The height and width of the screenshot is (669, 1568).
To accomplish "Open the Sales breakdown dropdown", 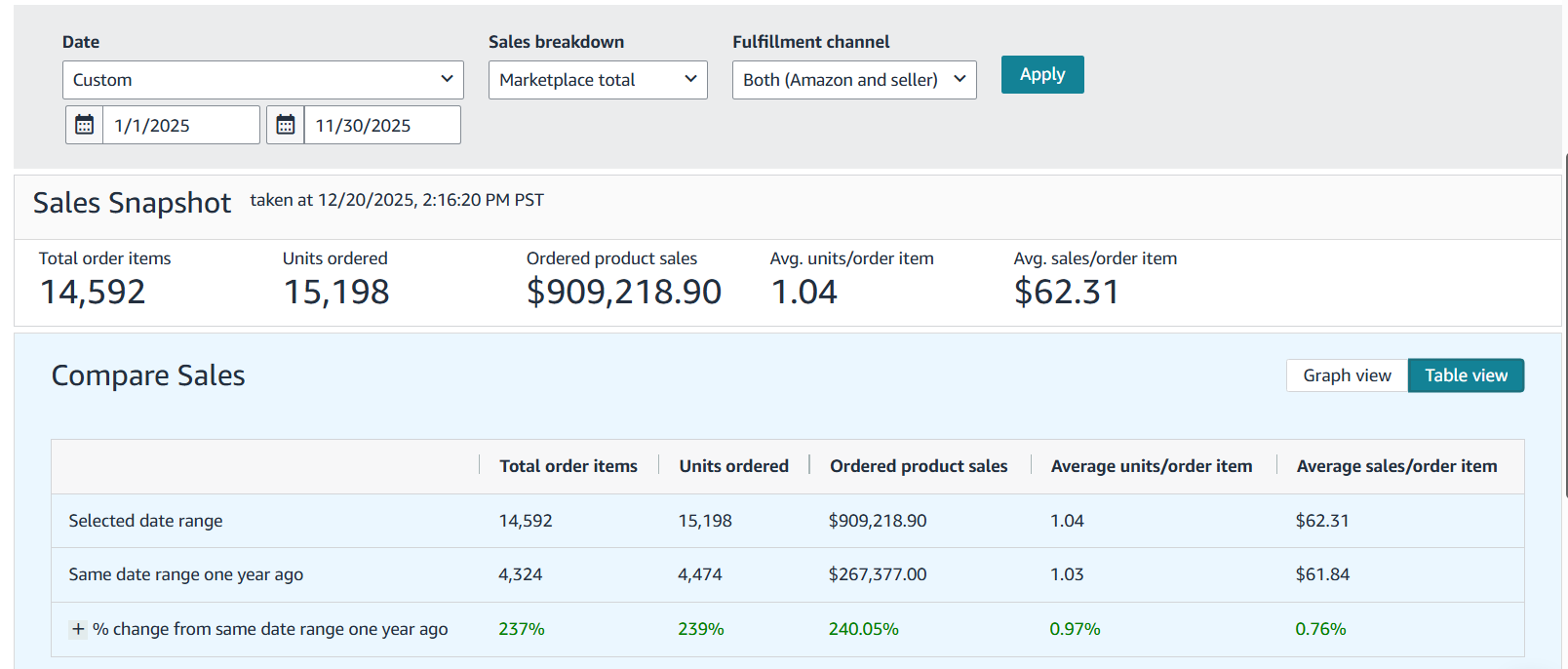I will (x=597, y=80).
